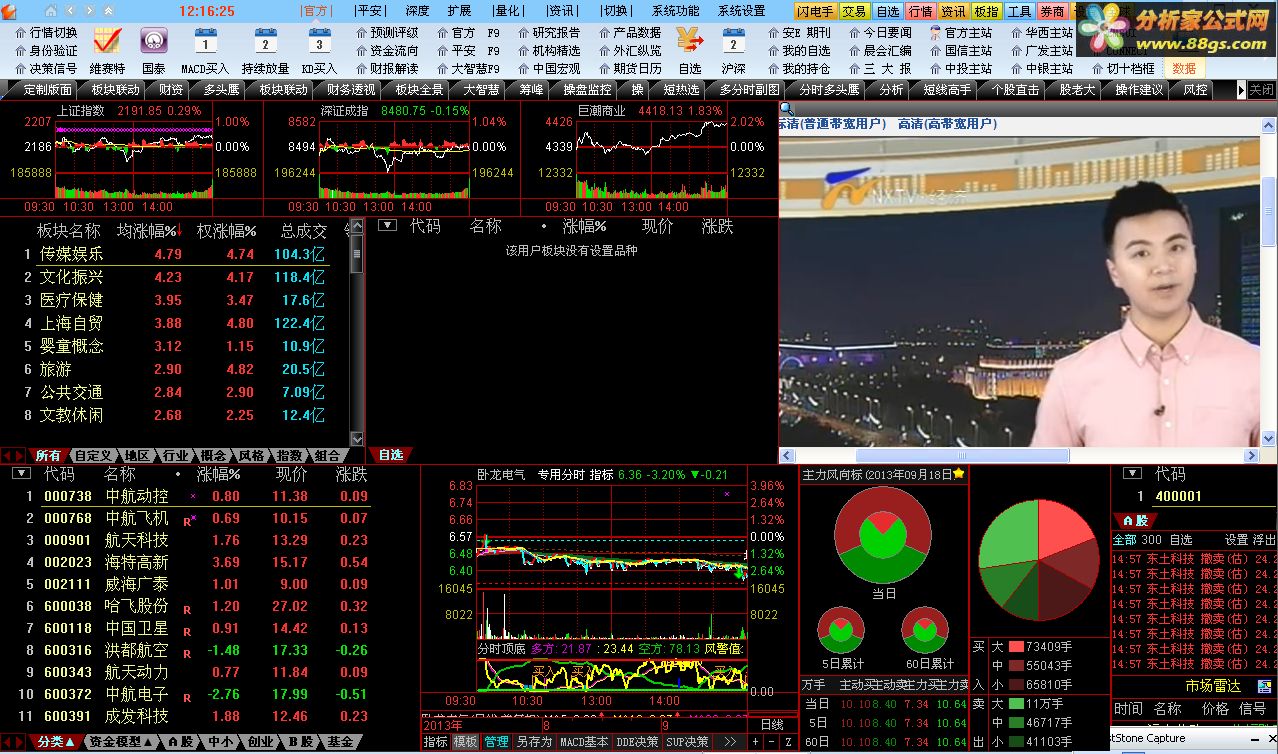Open 决策信号 toolbar item

coord(46,68)
